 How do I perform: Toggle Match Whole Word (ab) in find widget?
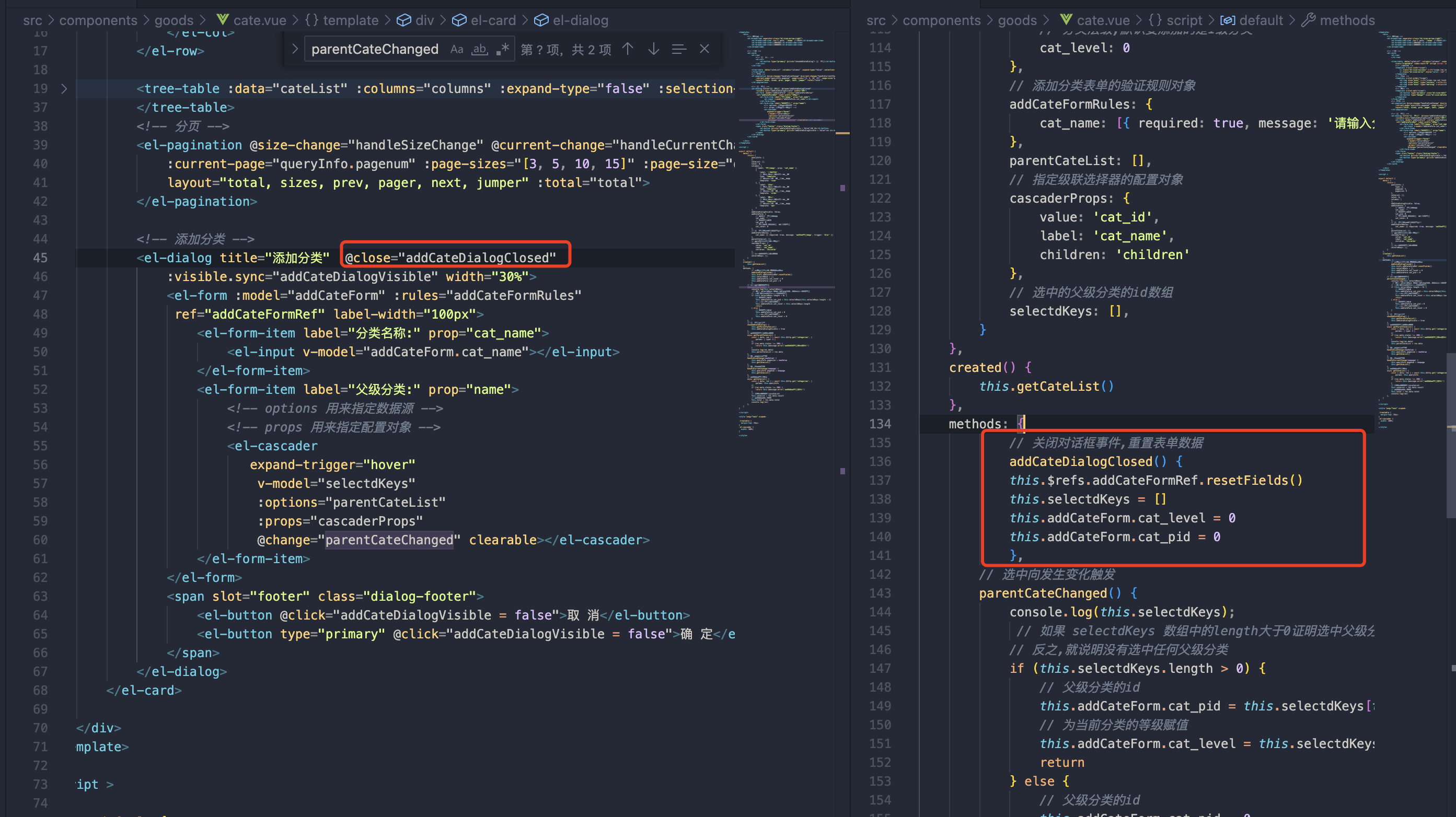pos(480,49)
